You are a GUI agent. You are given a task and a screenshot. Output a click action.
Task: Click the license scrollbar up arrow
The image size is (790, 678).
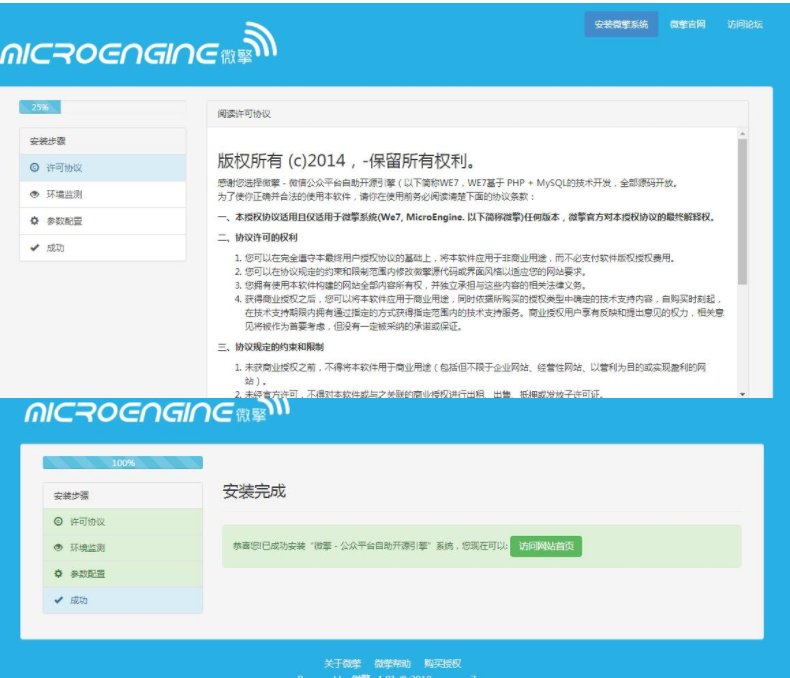(742, 133)
